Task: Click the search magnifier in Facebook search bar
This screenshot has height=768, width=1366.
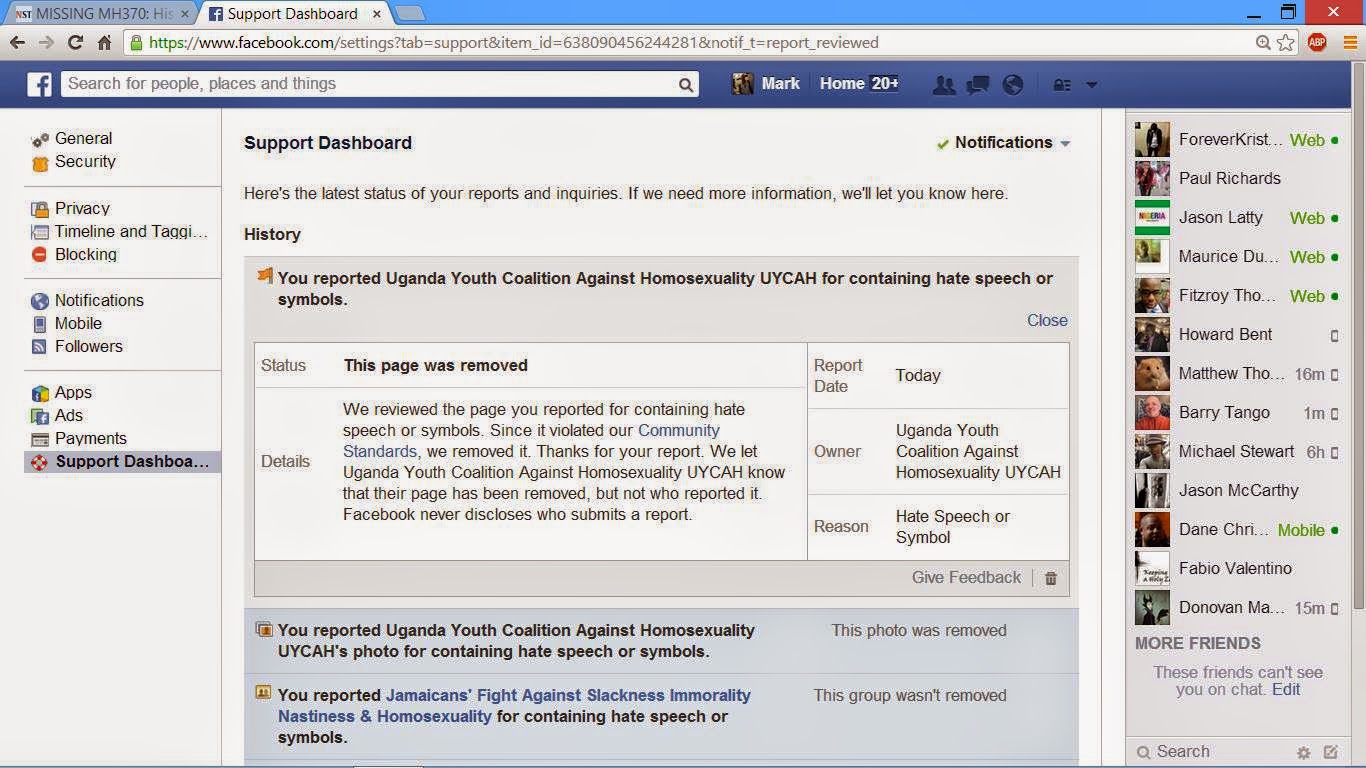Action: 686,85
